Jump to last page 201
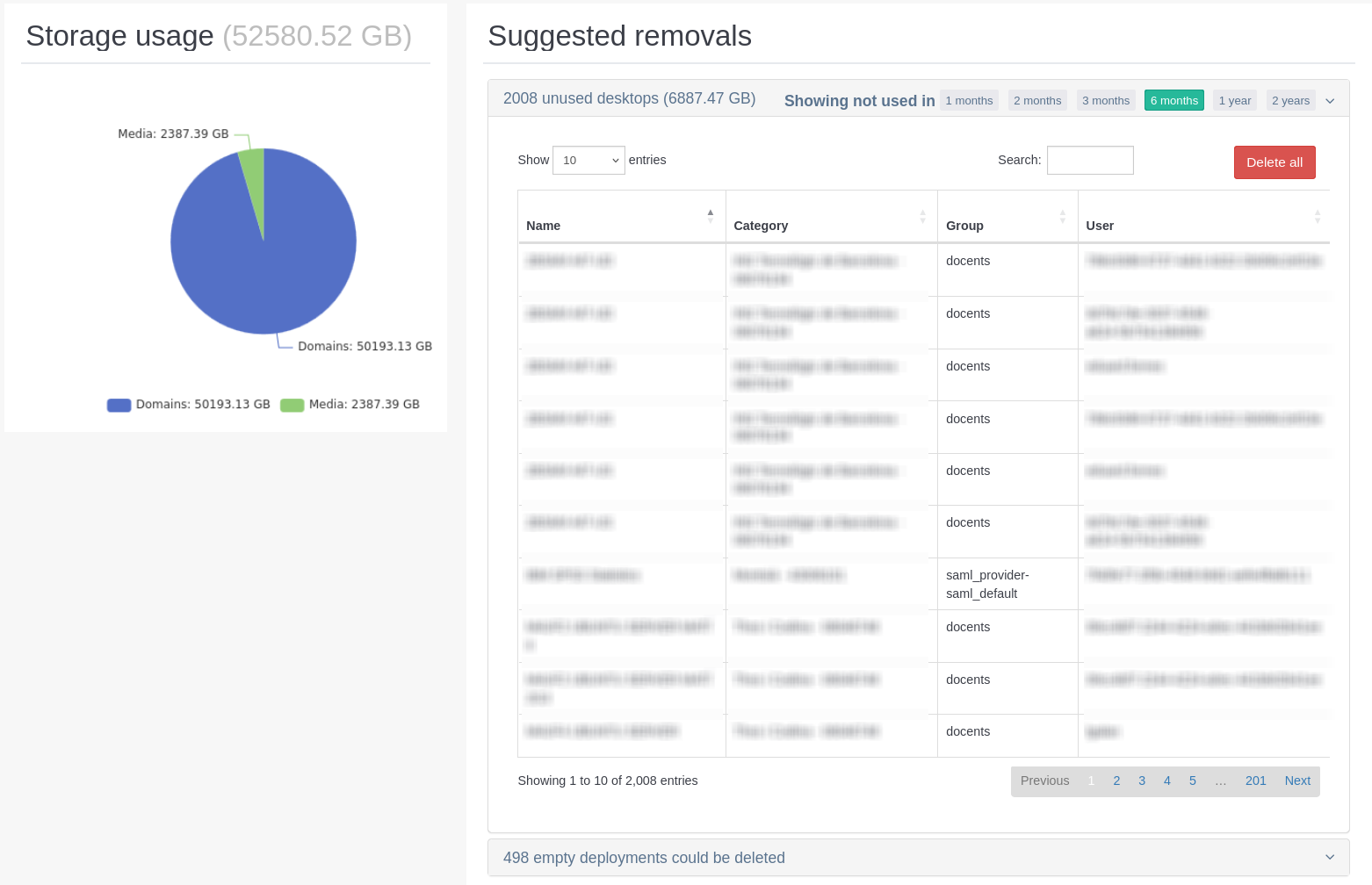 click(x=1255, y=781)
